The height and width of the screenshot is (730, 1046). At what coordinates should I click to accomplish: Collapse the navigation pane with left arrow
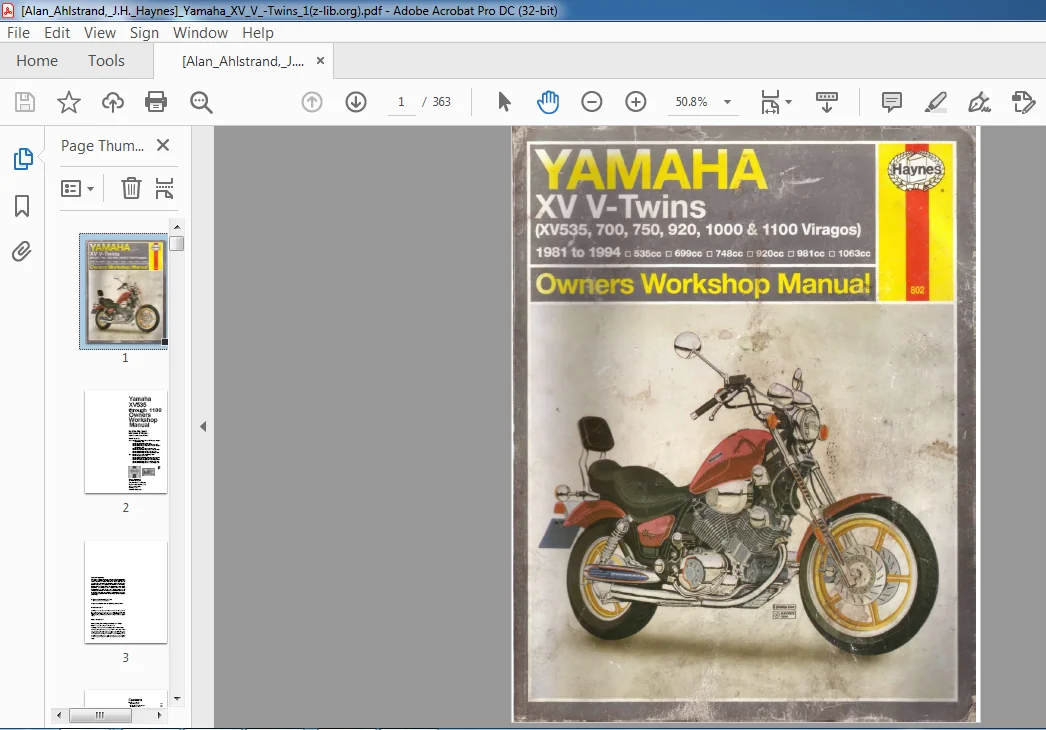(x=203, y=426)
